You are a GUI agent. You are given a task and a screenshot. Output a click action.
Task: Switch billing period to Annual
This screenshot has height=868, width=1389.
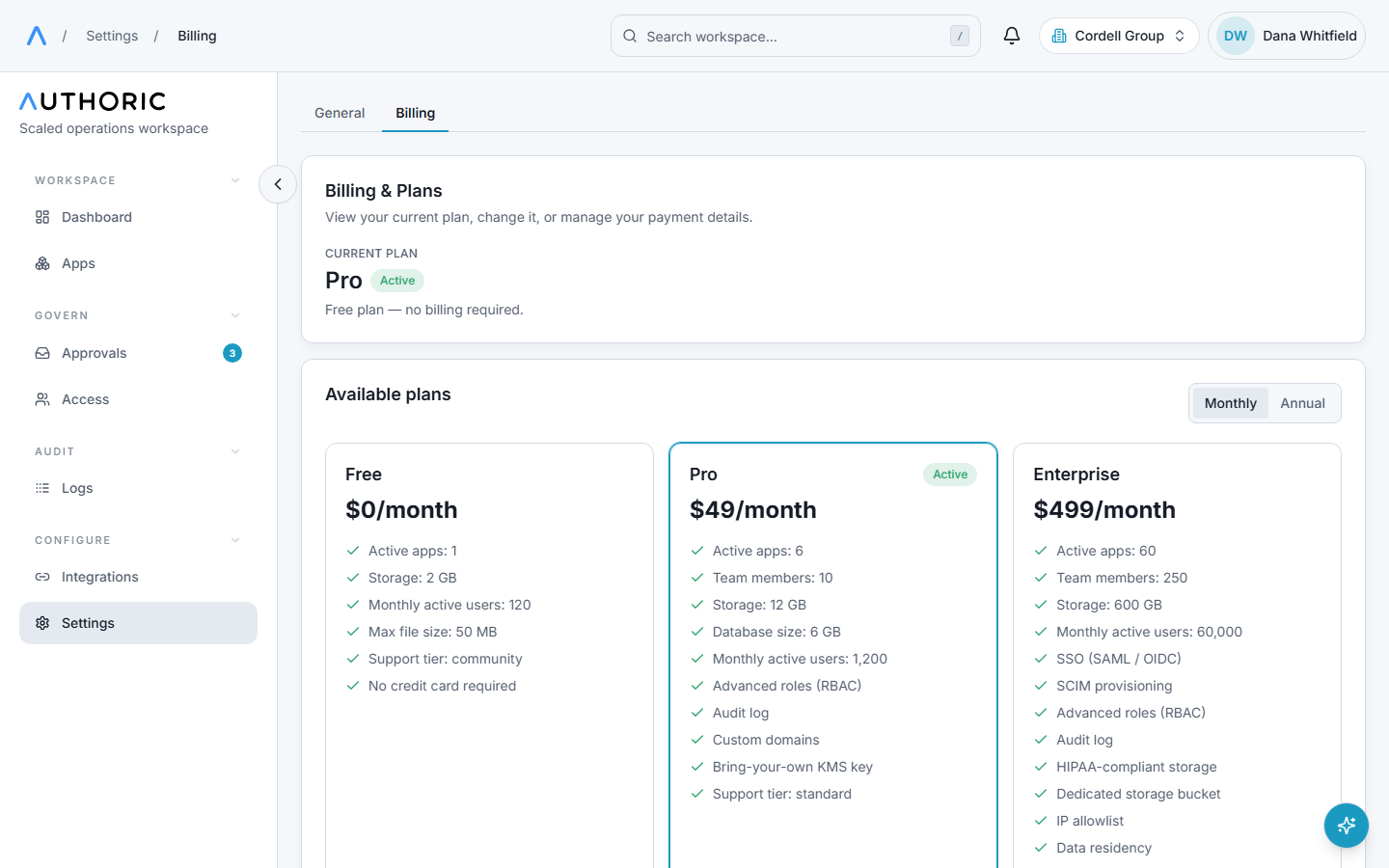click(x=1302, y=403)
